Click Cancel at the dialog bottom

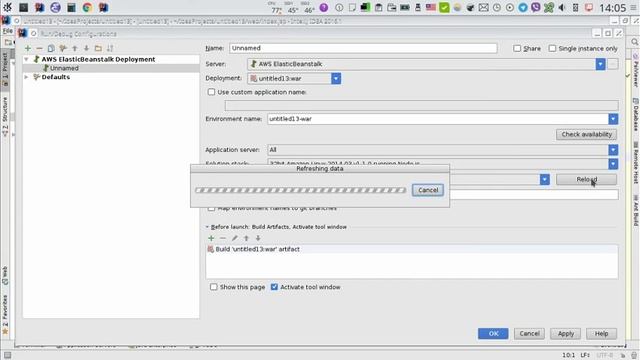coord(529,333)
